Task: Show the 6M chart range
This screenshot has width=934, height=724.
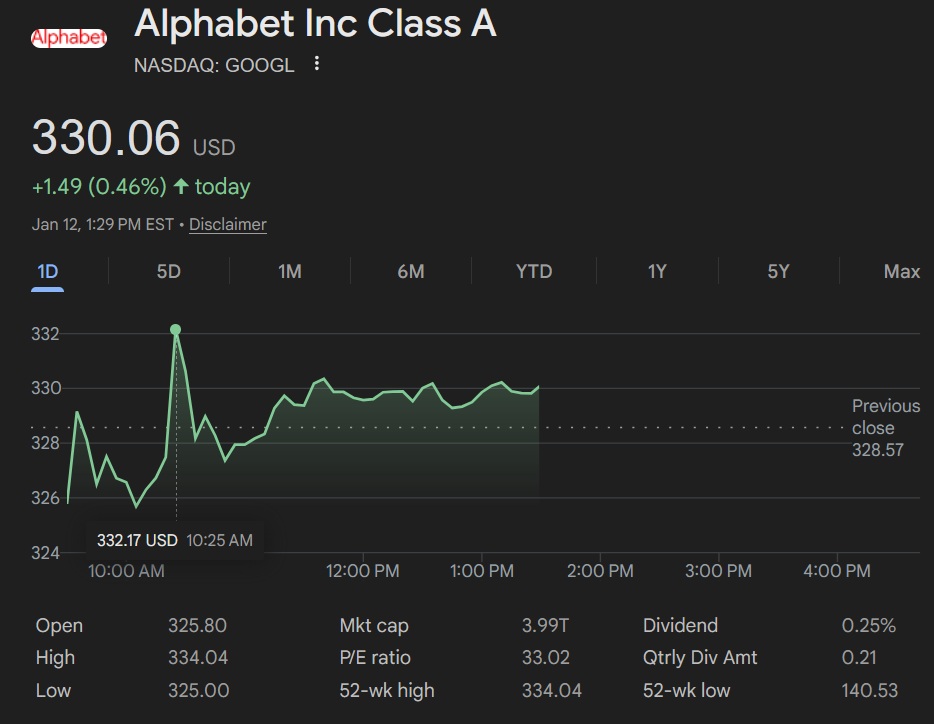Action: click(411, 271)
